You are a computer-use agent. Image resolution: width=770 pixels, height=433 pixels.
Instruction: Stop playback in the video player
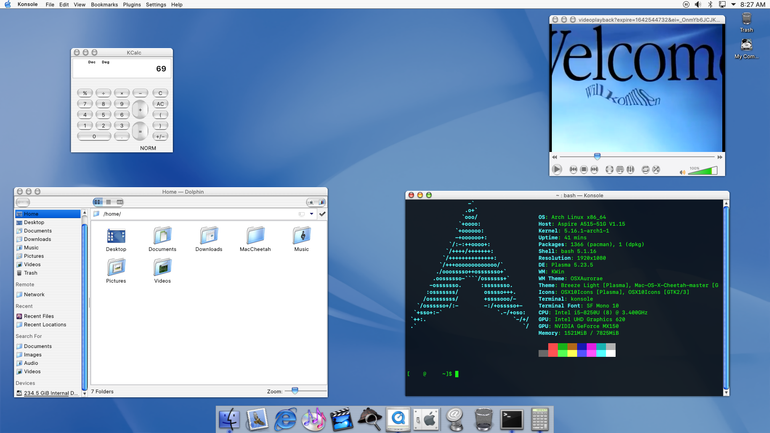point(583,169)
